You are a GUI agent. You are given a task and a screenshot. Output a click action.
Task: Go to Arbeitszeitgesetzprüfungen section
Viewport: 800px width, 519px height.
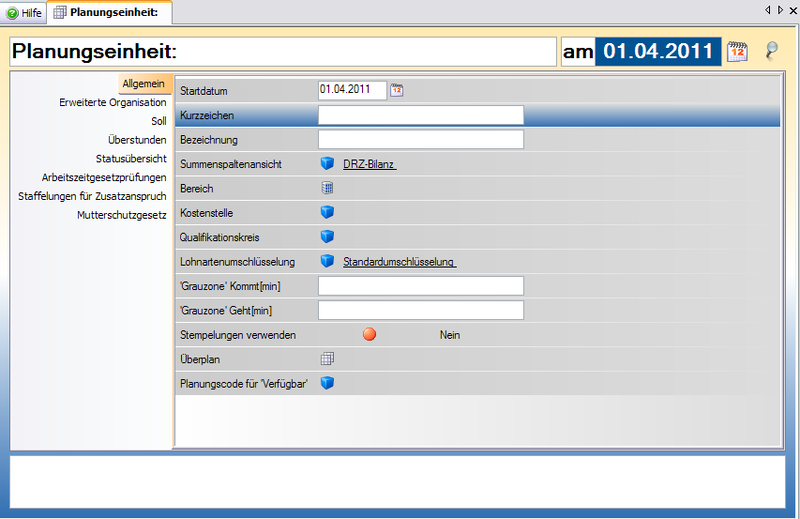coord(103,177)
